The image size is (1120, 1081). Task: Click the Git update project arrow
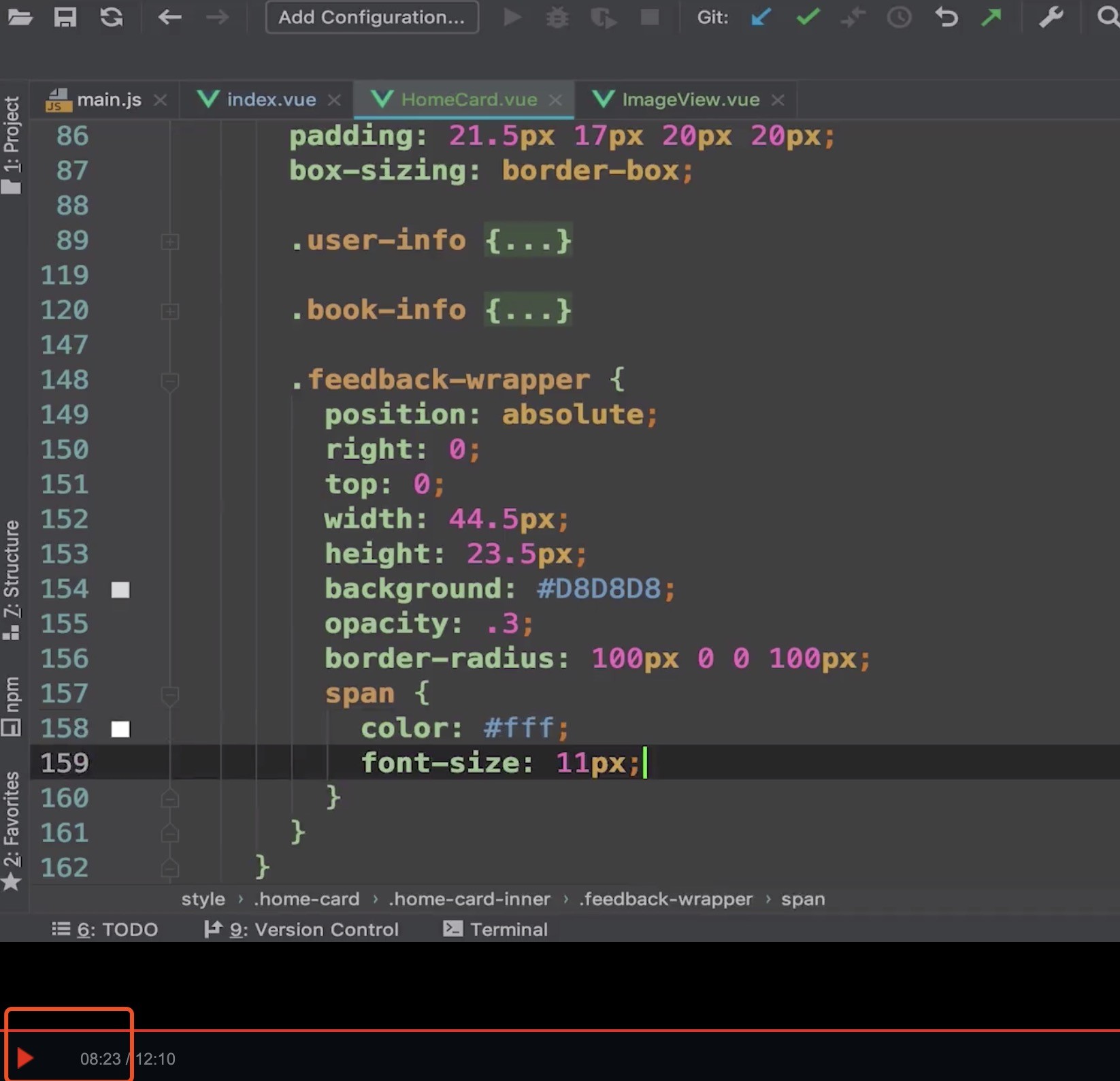tap(761, 17)
